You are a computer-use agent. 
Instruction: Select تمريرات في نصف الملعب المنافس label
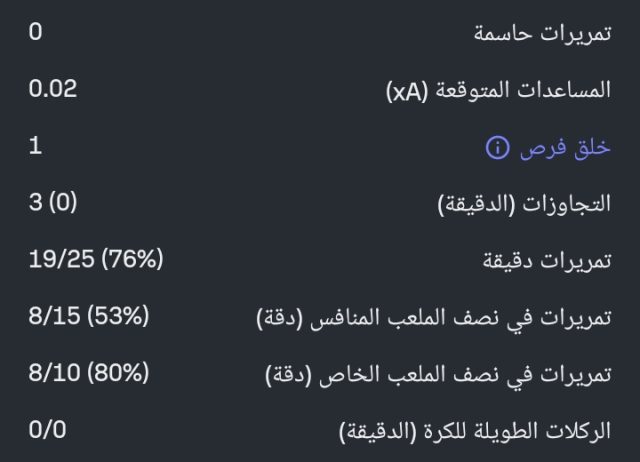449,319
